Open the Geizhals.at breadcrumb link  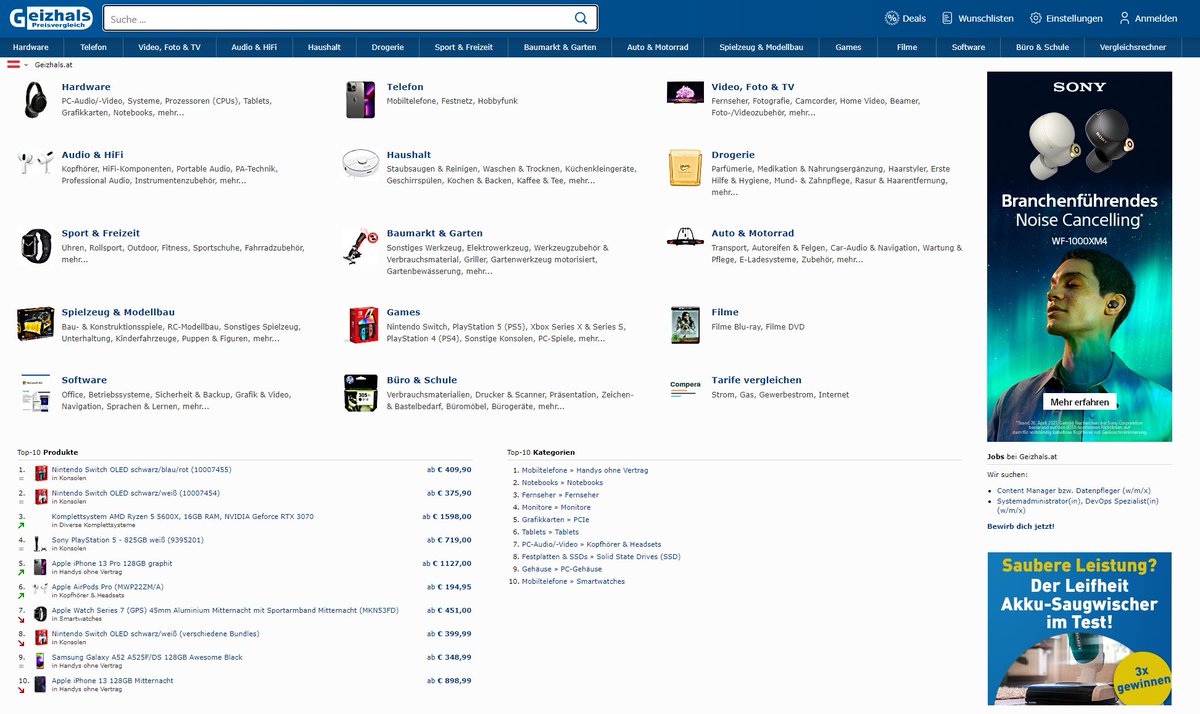(53, 65)
